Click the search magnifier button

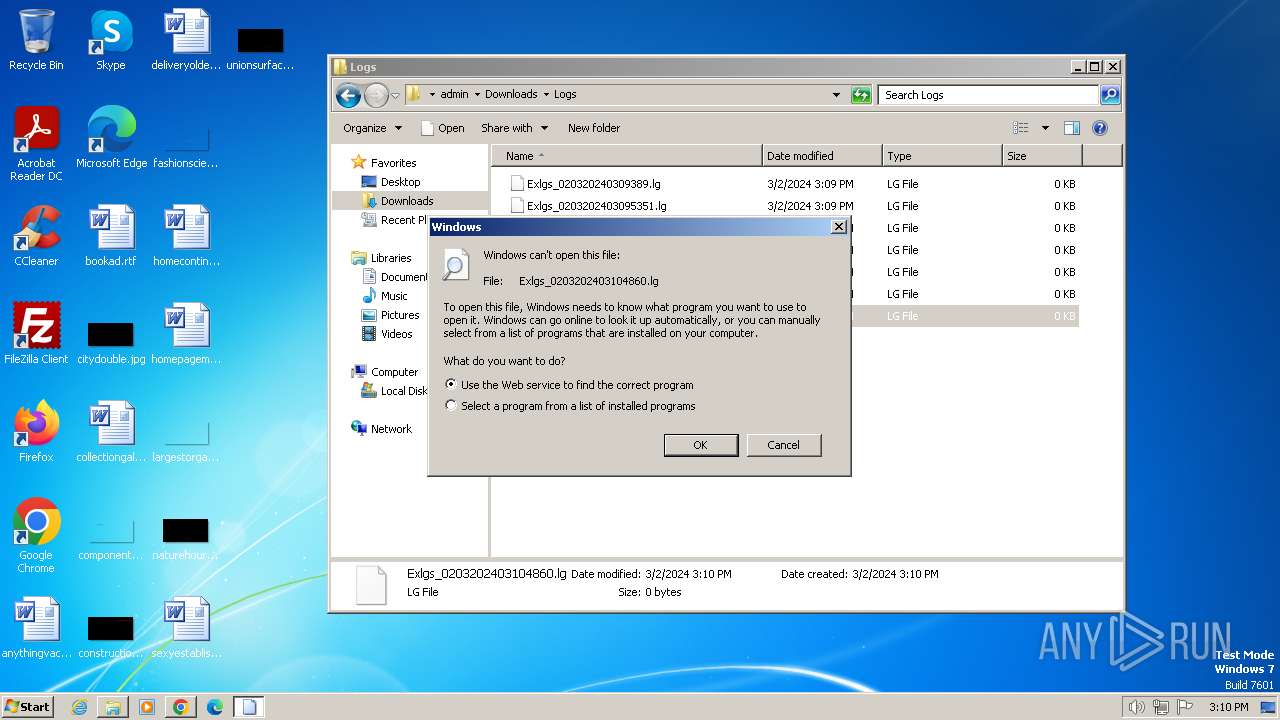pyautogui.click(x=1109, y=95)
